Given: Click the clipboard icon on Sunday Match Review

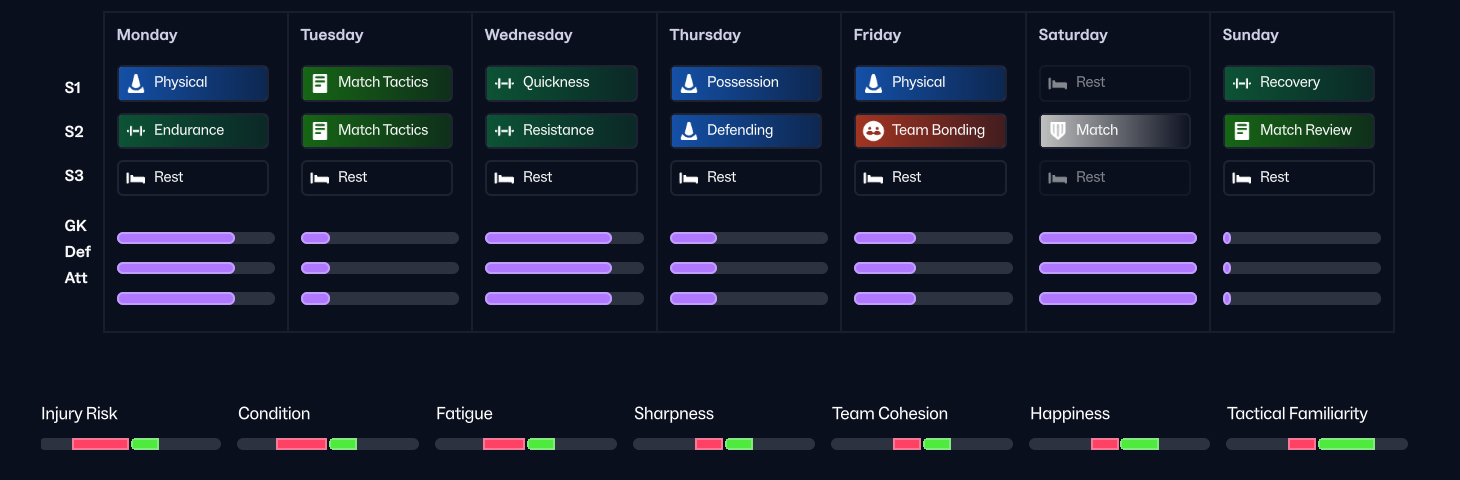Looking at the screenshot, I should pos(1241,131).
